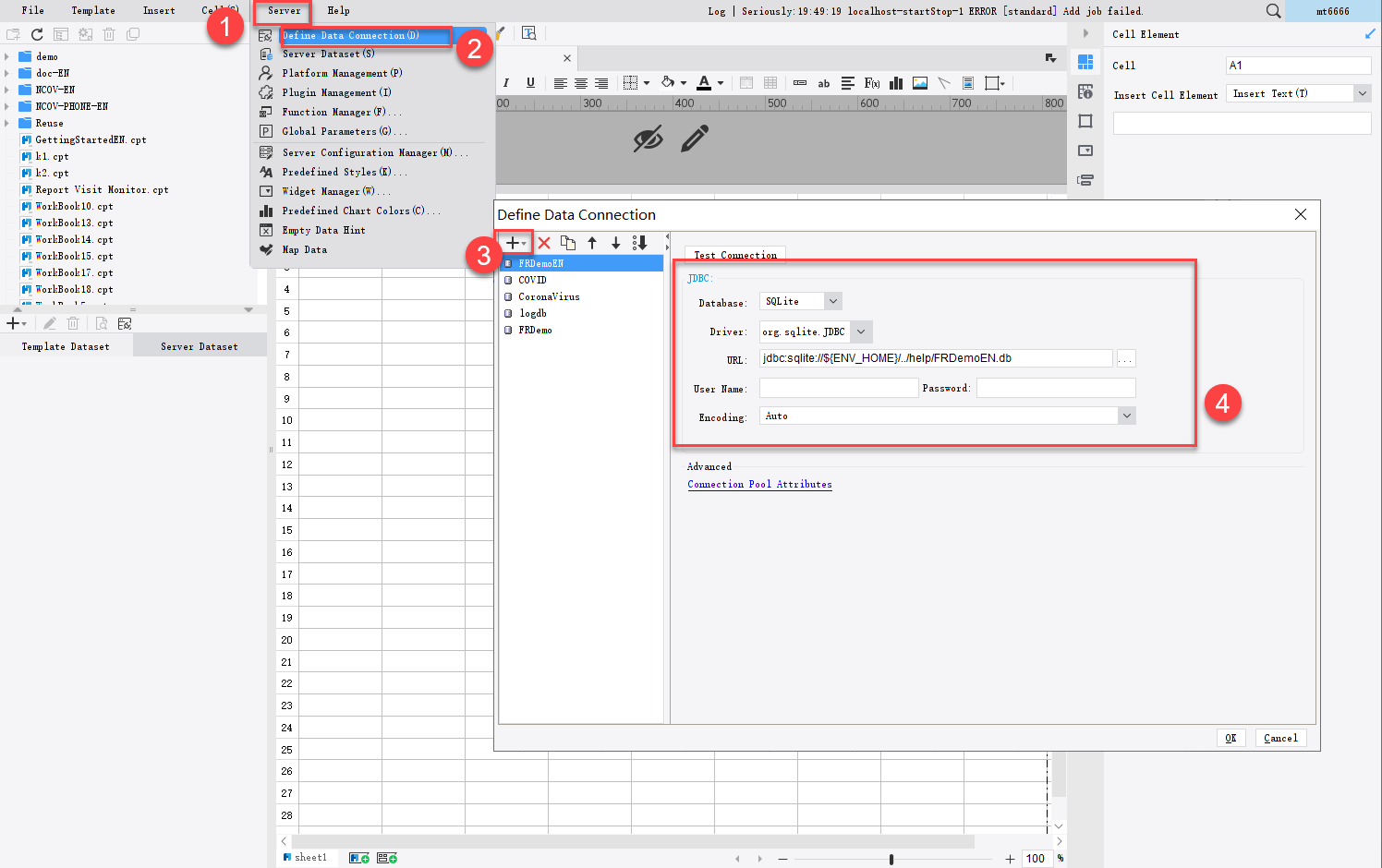Toggle edit mode with pencil icon above canvas
Viewport: 1382px width, 868px height.
tap(694, 139)
